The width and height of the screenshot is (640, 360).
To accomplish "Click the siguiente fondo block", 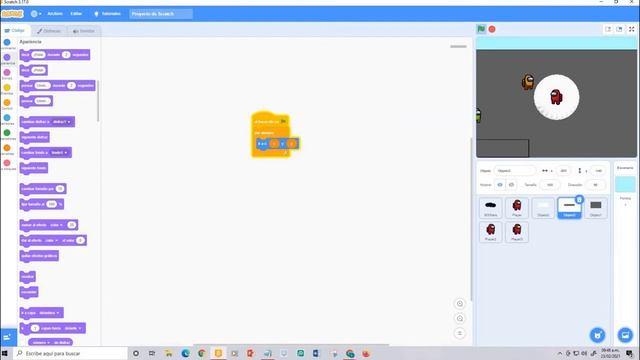I will [x=34, y=168].
